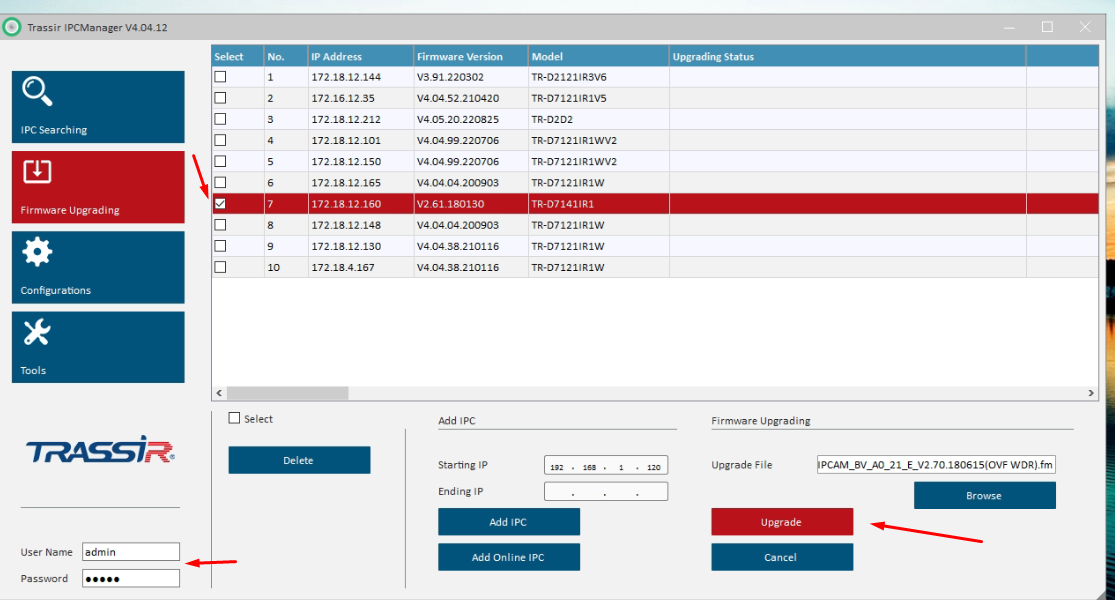Check the box for camera 172.16.12.35
Image resolution: width=1115 pixels, height=600 pixels.
coord(220,98)
